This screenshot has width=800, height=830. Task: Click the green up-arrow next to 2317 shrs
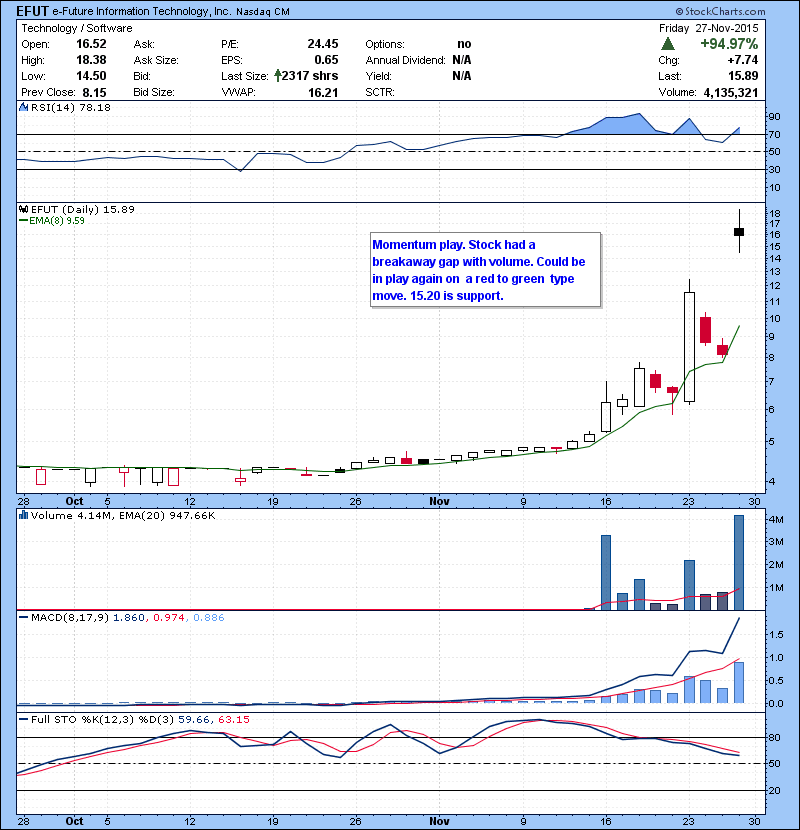(x=277, y=76)
